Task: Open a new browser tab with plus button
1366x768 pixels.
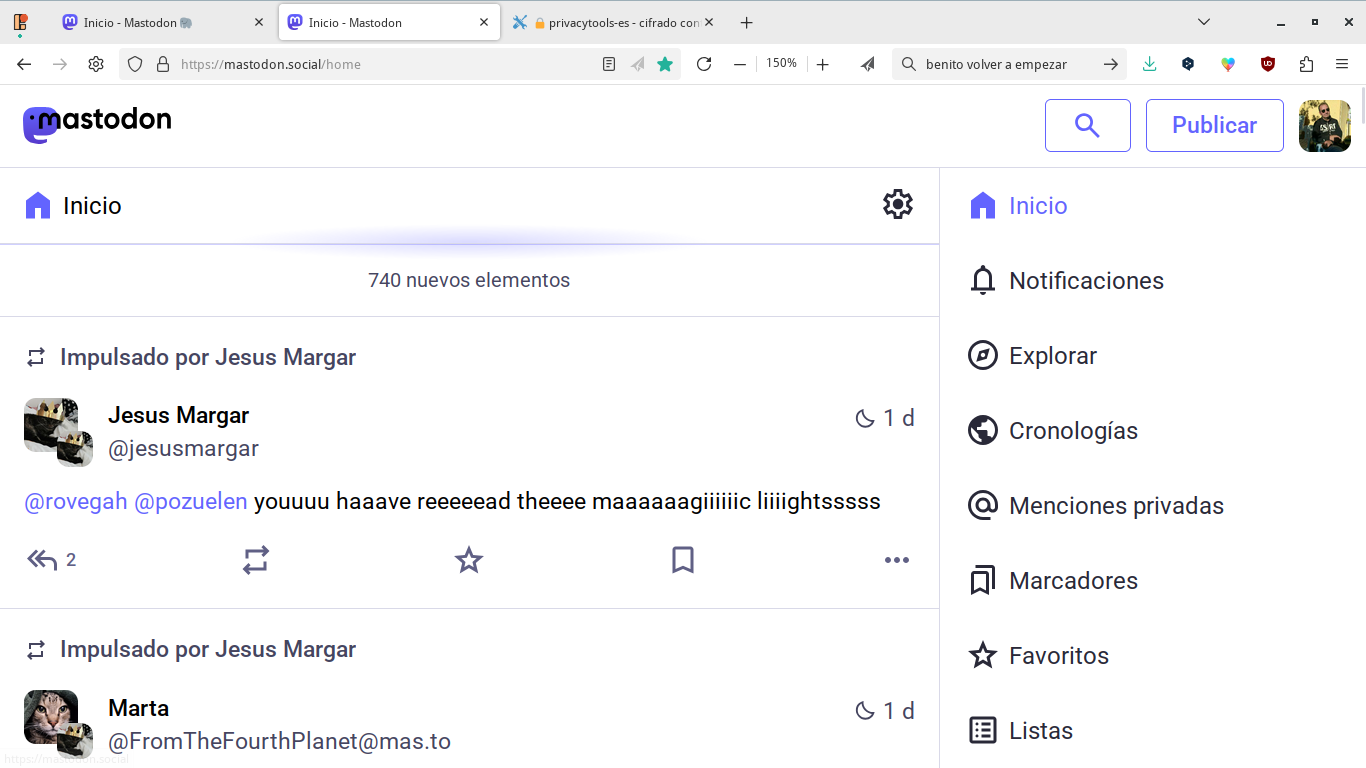Action: point(746,22)
